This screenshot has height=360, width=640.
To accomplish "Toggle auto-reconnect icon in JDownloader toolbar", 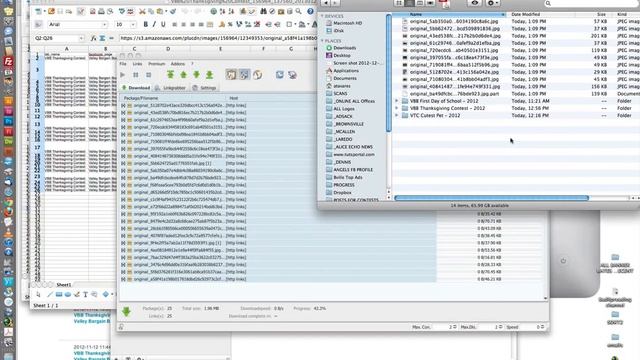I will coord(244,75).
